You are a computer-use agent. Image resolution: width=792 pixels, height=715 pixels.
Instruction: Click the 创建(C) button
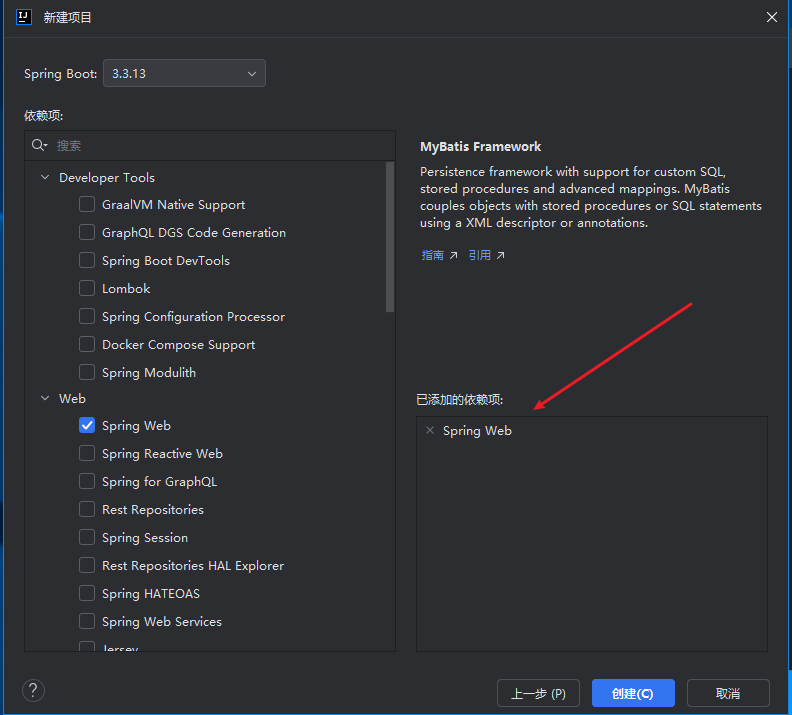633,693
